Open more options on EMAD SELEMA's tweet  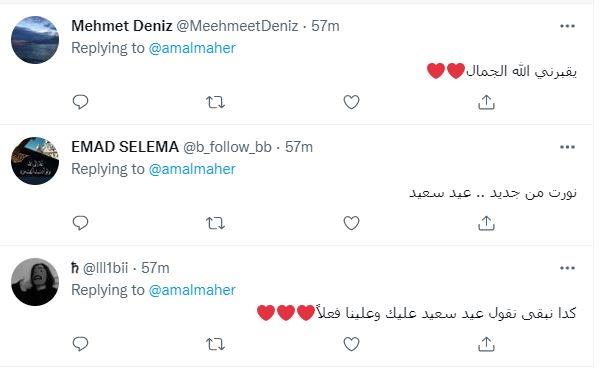[x=567, y=147]
